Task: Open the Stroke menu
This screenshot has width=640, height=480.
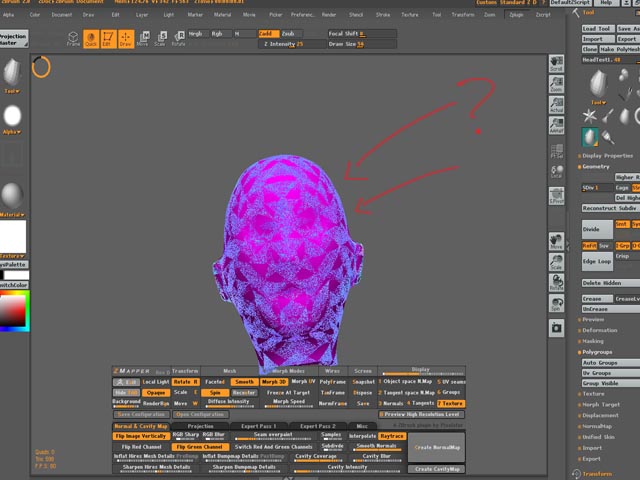Action: [x=383, y=15]
